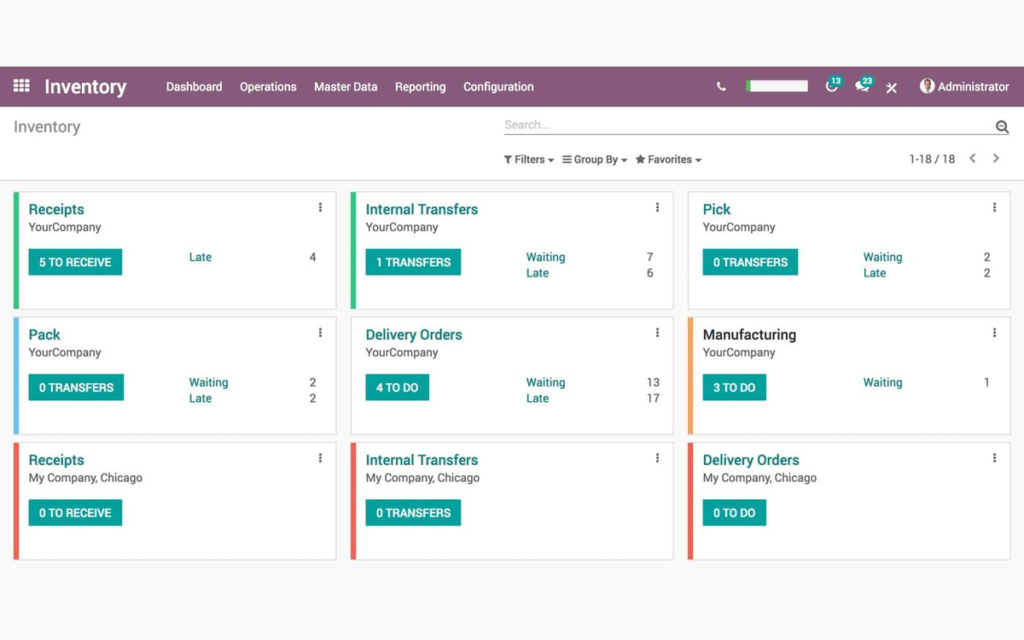Expand the Filters dropdown

[528, 159]
